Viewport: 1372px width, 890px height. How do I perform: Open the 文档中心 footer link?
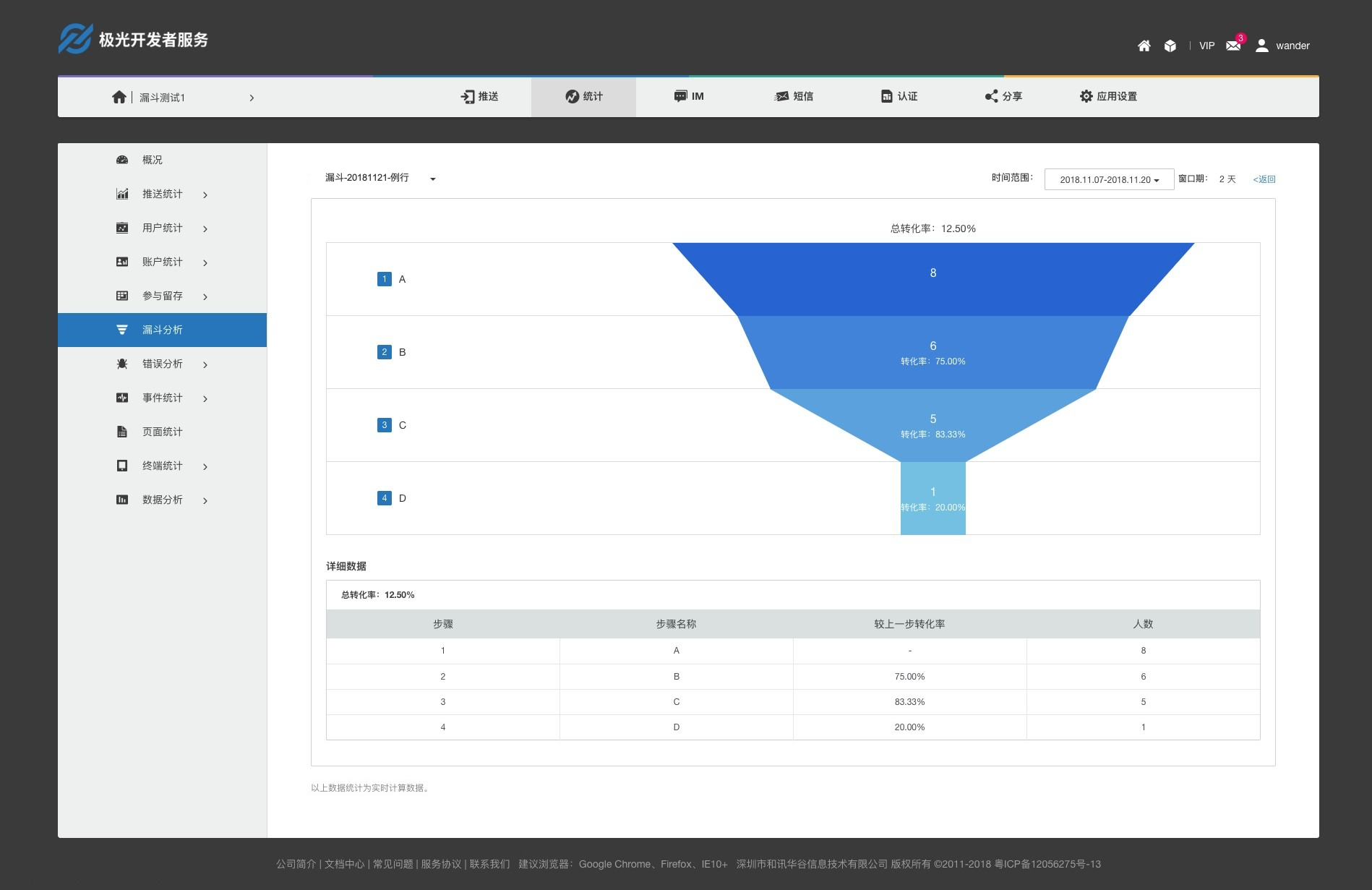point(344,864)
